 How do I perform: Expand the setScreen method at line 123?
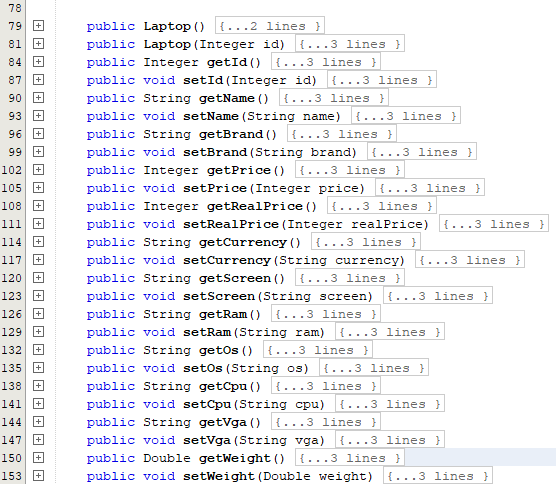(38, 296)
